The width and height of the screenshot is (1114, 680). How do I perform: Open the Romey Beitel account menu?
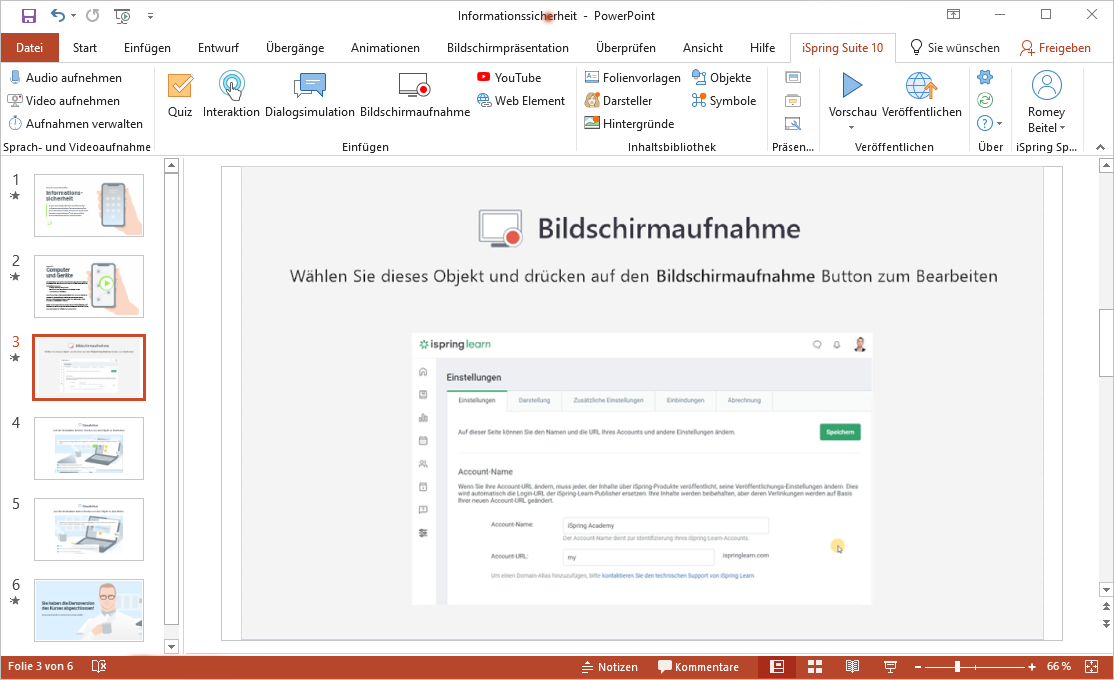coord(1047,102)
